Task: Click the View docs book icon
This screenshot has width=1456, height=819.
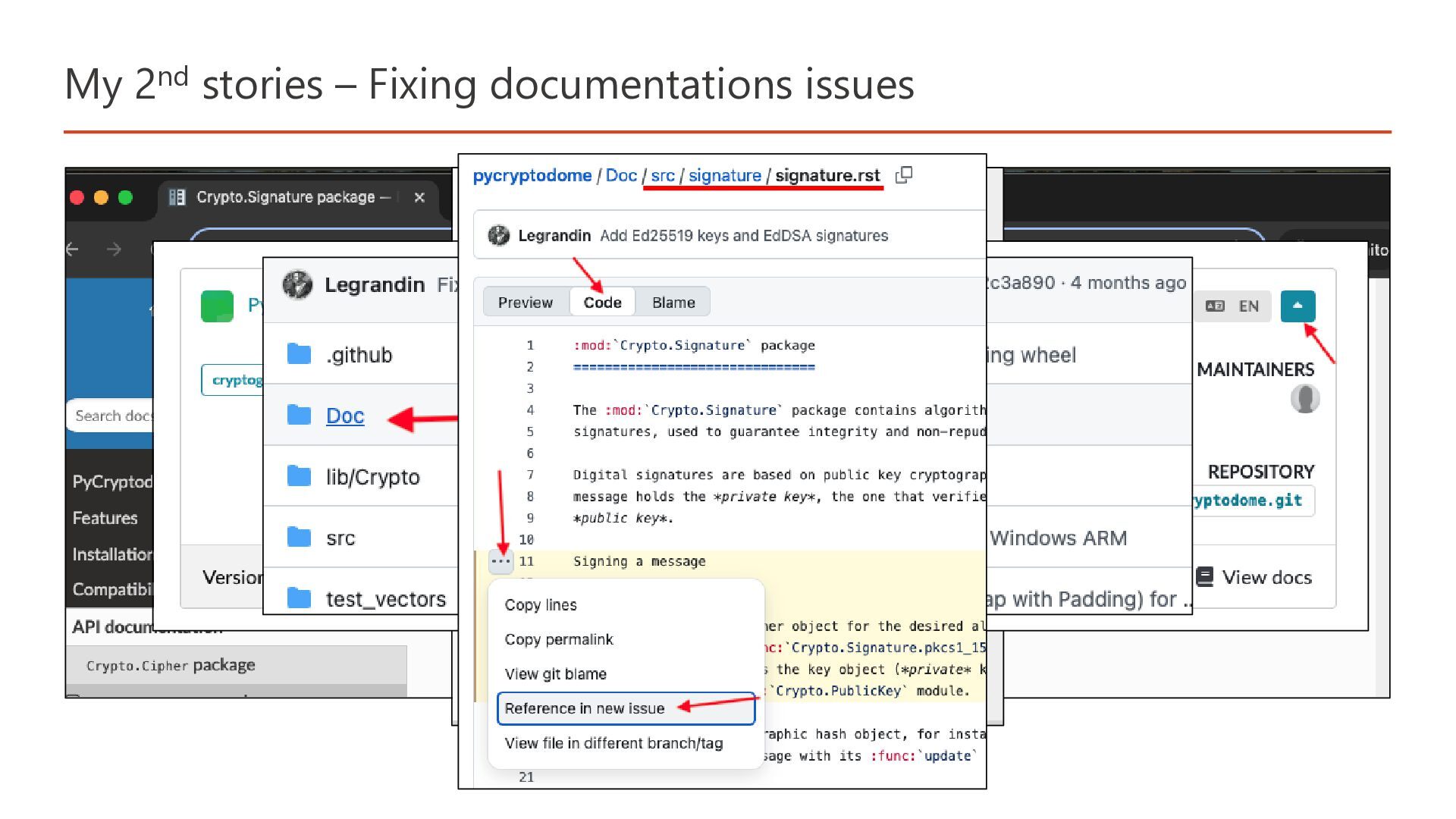Action: (1204, 577)
